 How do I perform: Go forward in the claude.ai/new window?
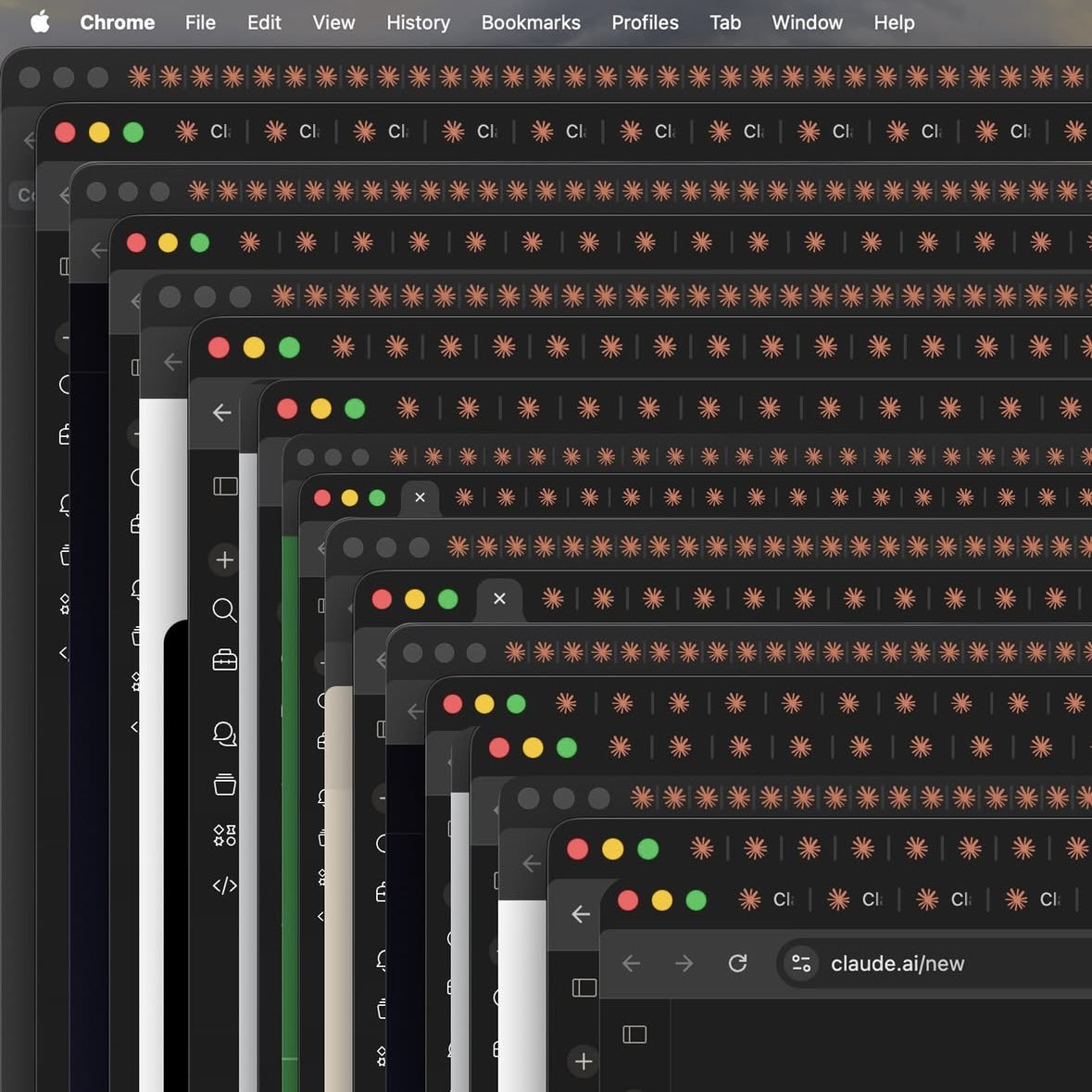[x=684, y=963]
